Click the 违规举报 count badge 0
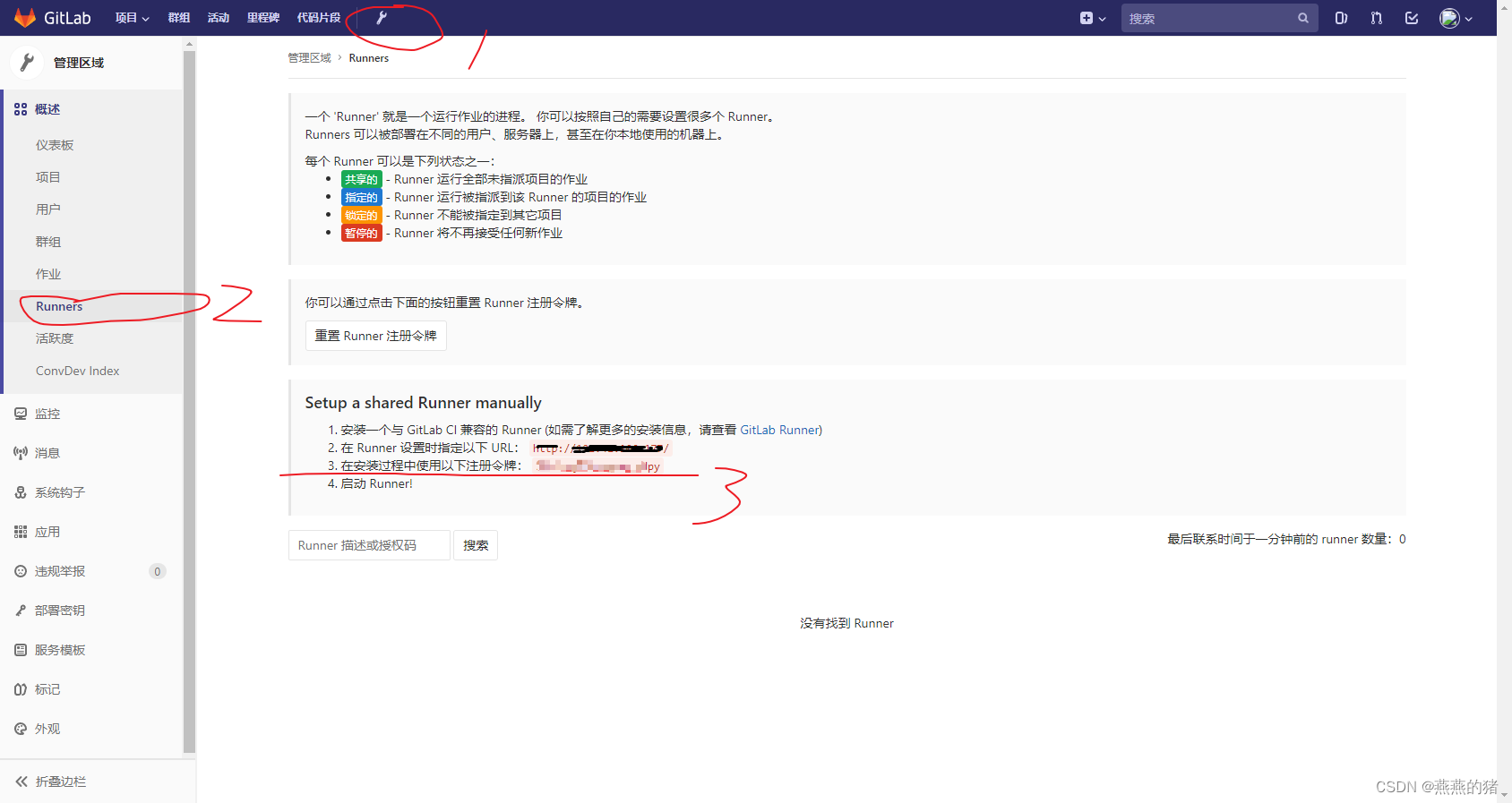1512x803 pixels. click(x=158, y=571)
